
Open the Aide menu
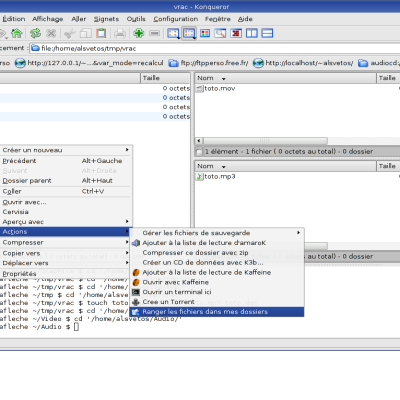[x=245, y=19]
